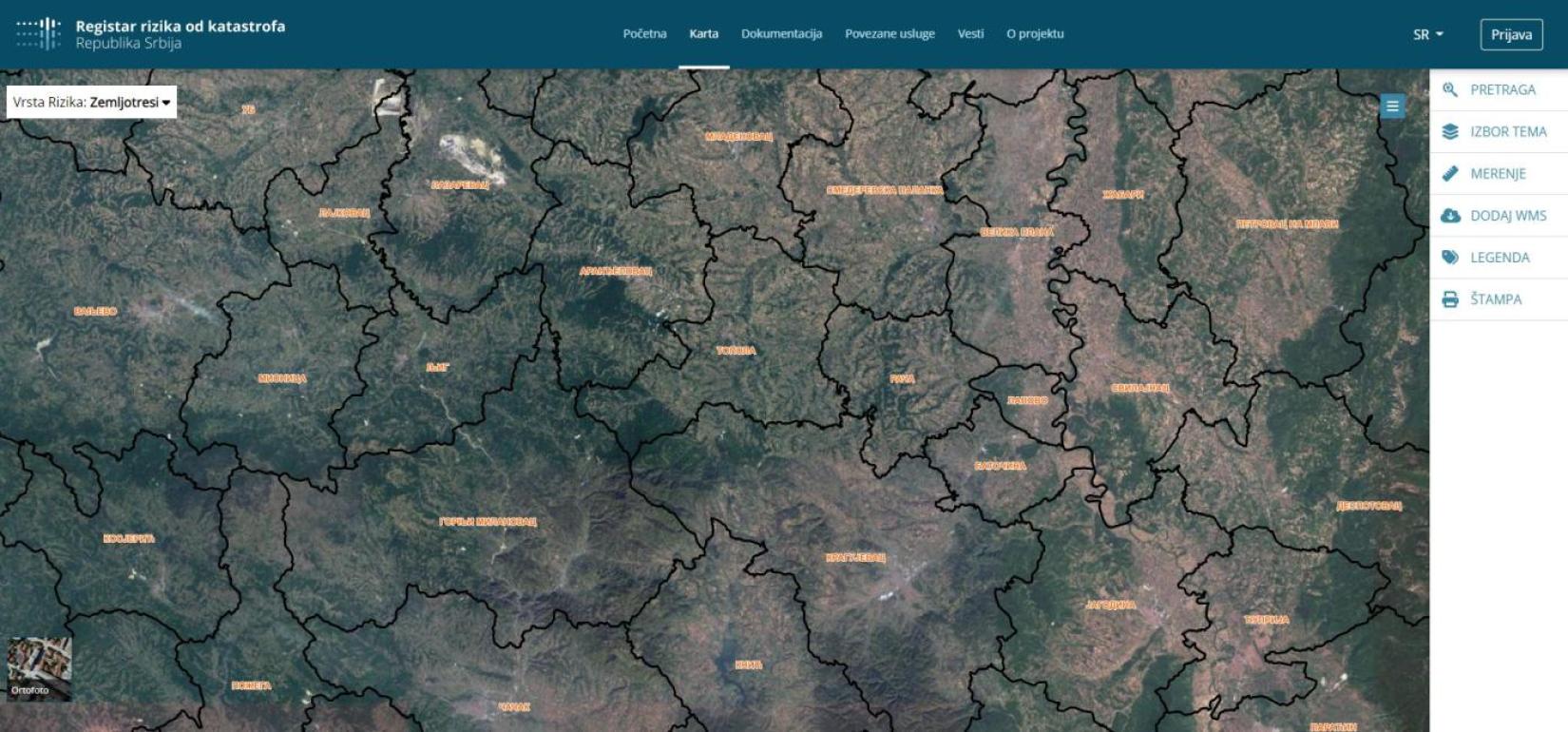Click the Prijava login button

click(x=1511, y=34)
